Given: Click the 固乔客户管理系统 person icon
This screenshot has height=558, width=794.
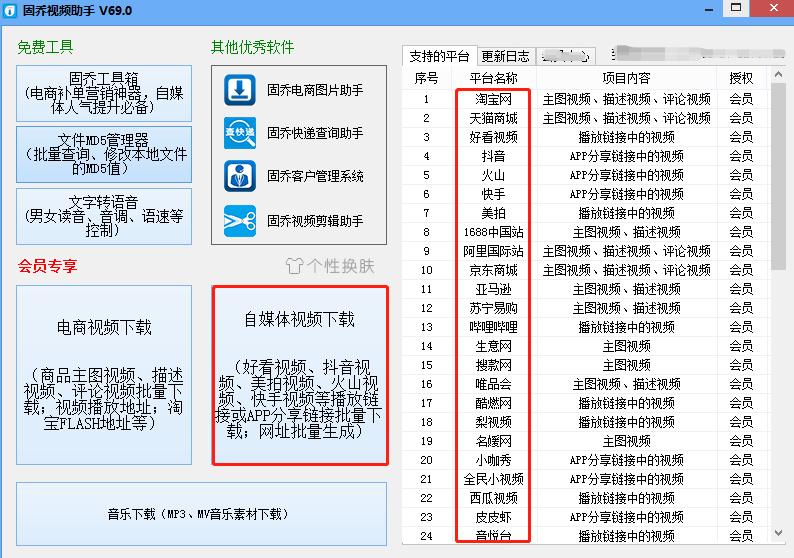Looking at the screenshot, I should (x=240, y=176).
